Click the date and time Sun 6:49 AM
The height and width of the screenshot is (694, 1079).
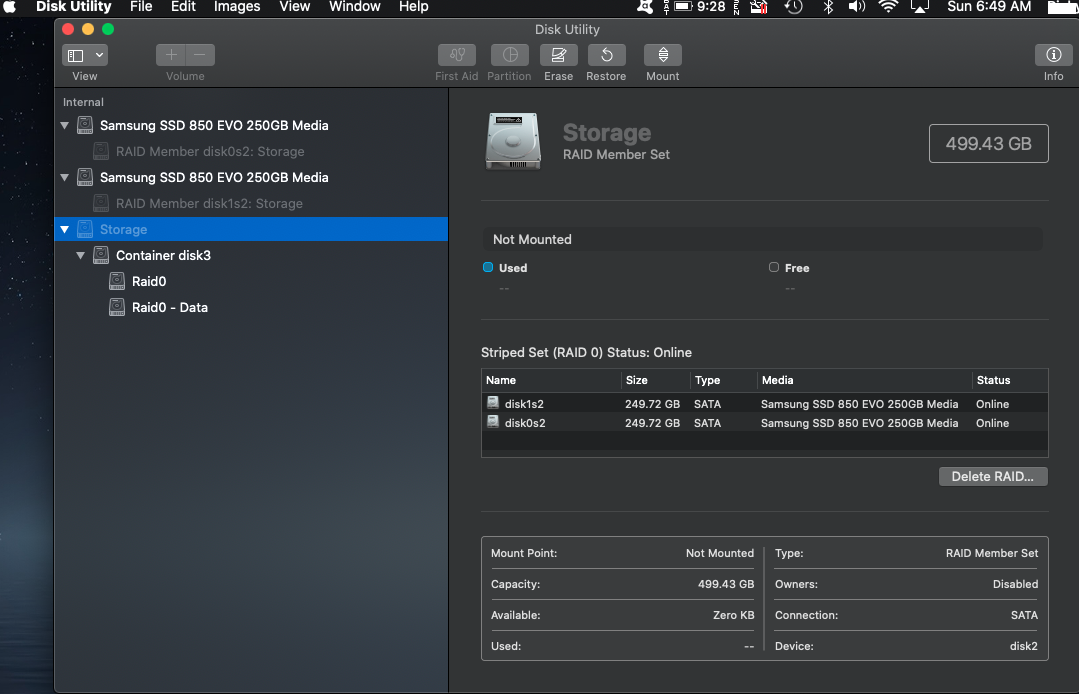(989, 7)
